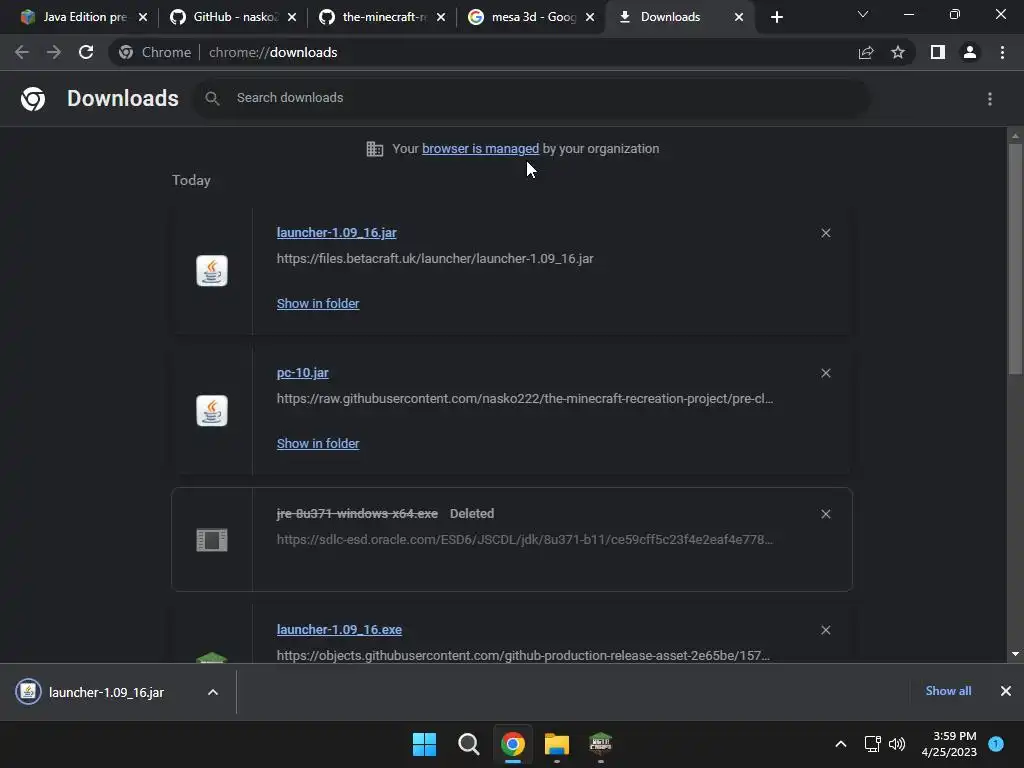Open a new tab with plus button
Viewport: 1024px width, 768px height.
776,17
